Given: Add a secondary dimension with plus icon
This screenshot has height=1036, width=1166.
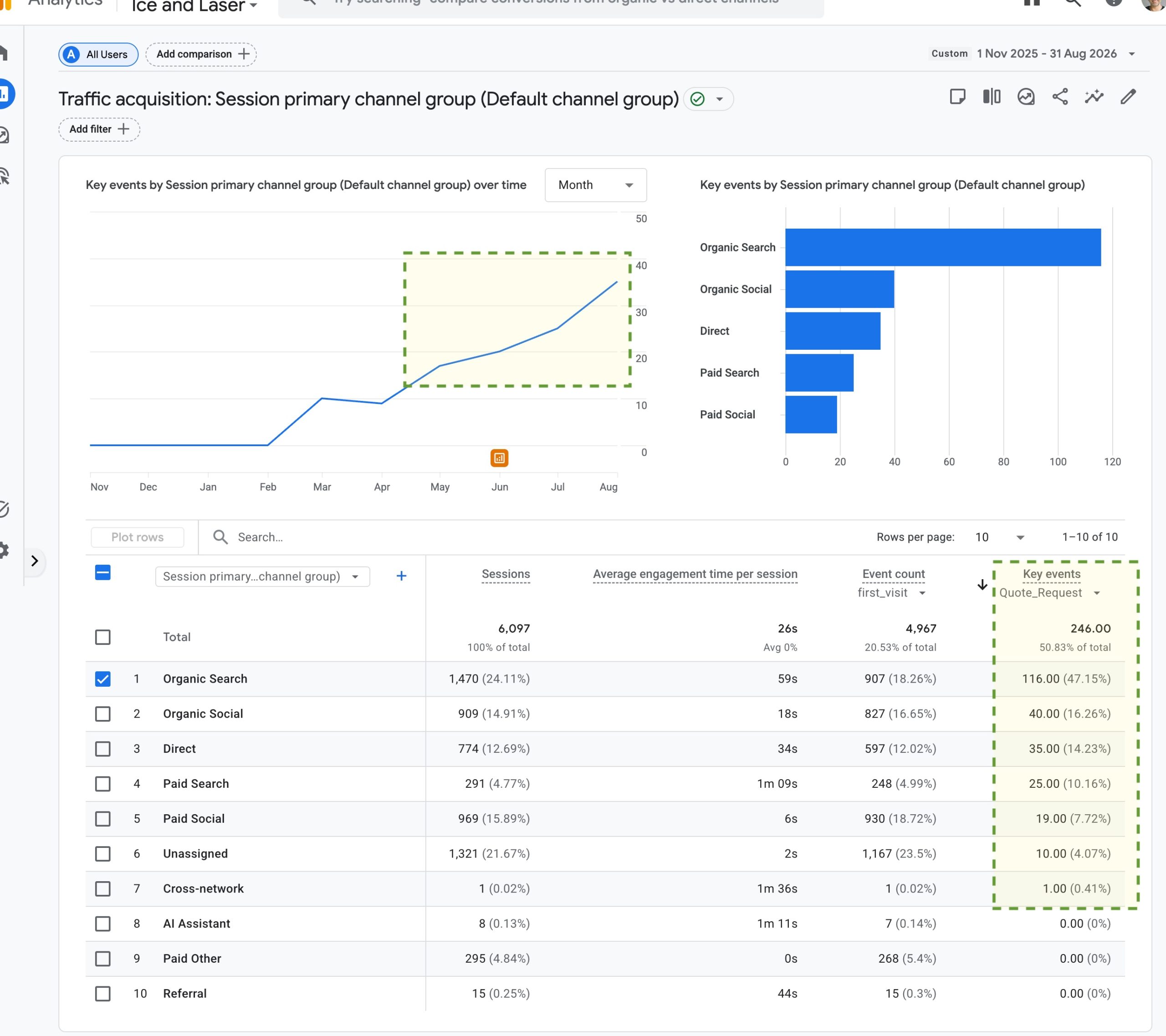Looking at the screenshot, I should (401, 576).
